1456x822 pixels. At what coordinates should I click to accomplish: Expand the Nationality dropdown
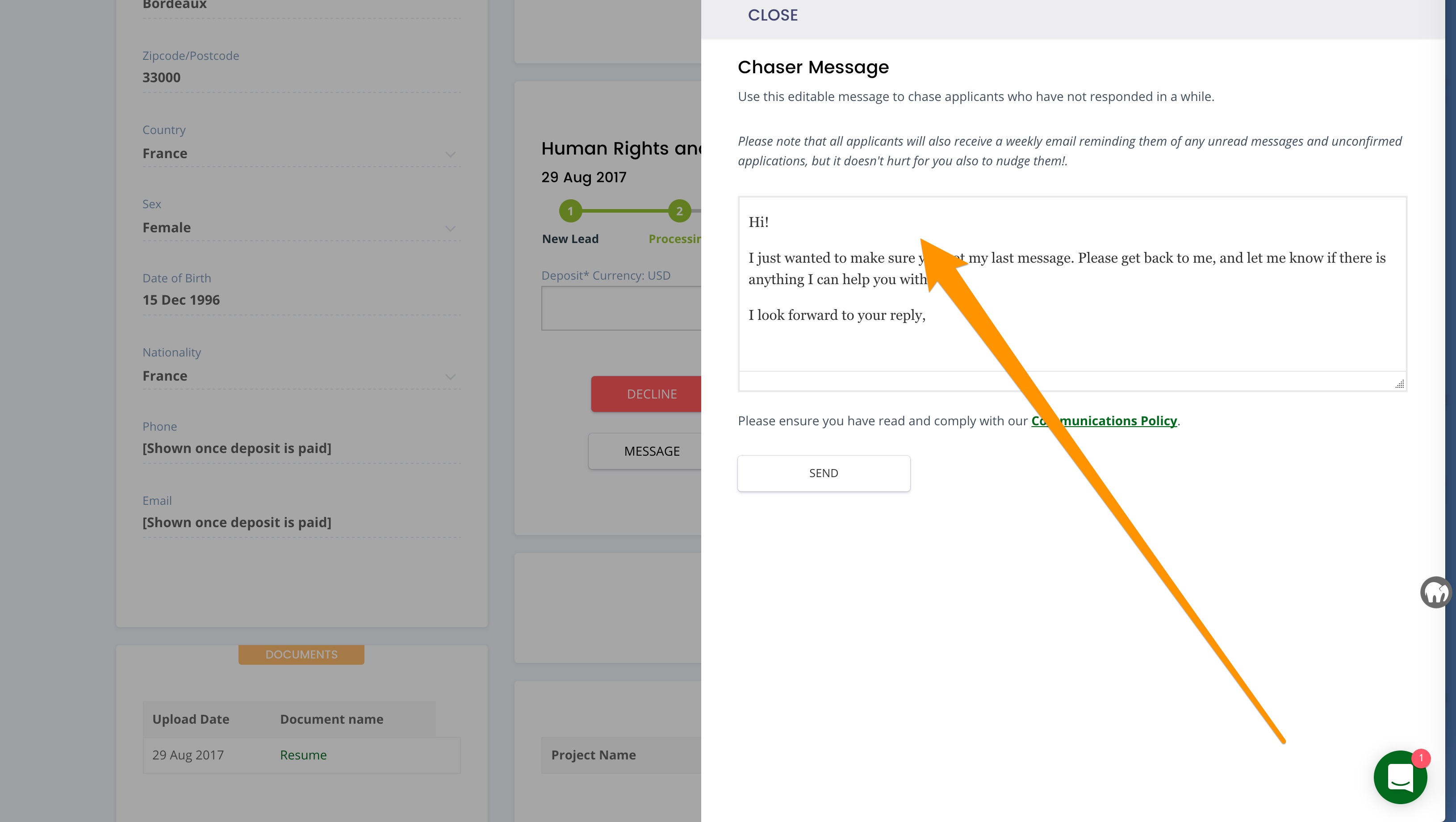450,377
